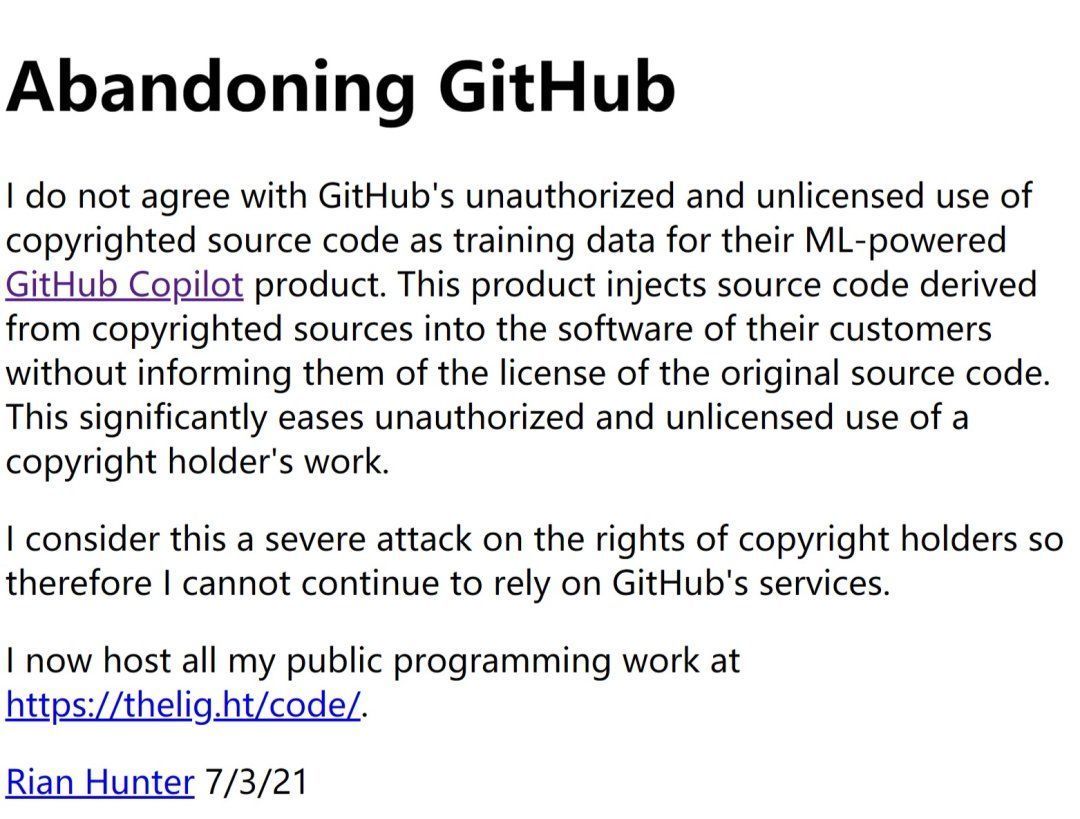Click the word 'Abandoning' in the title

tap(211, 87)
